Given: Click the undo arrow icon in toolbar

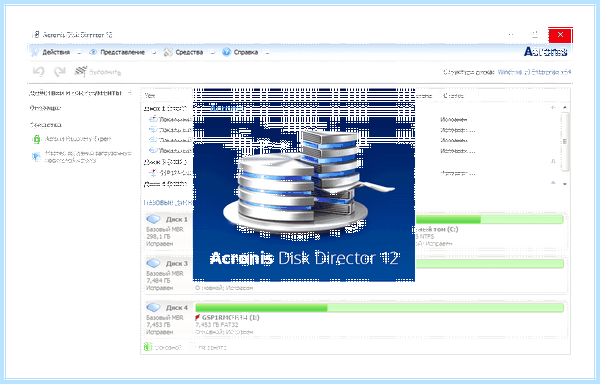Looking at the screenshot, I should pyautogui.click(x=38, y=72).
